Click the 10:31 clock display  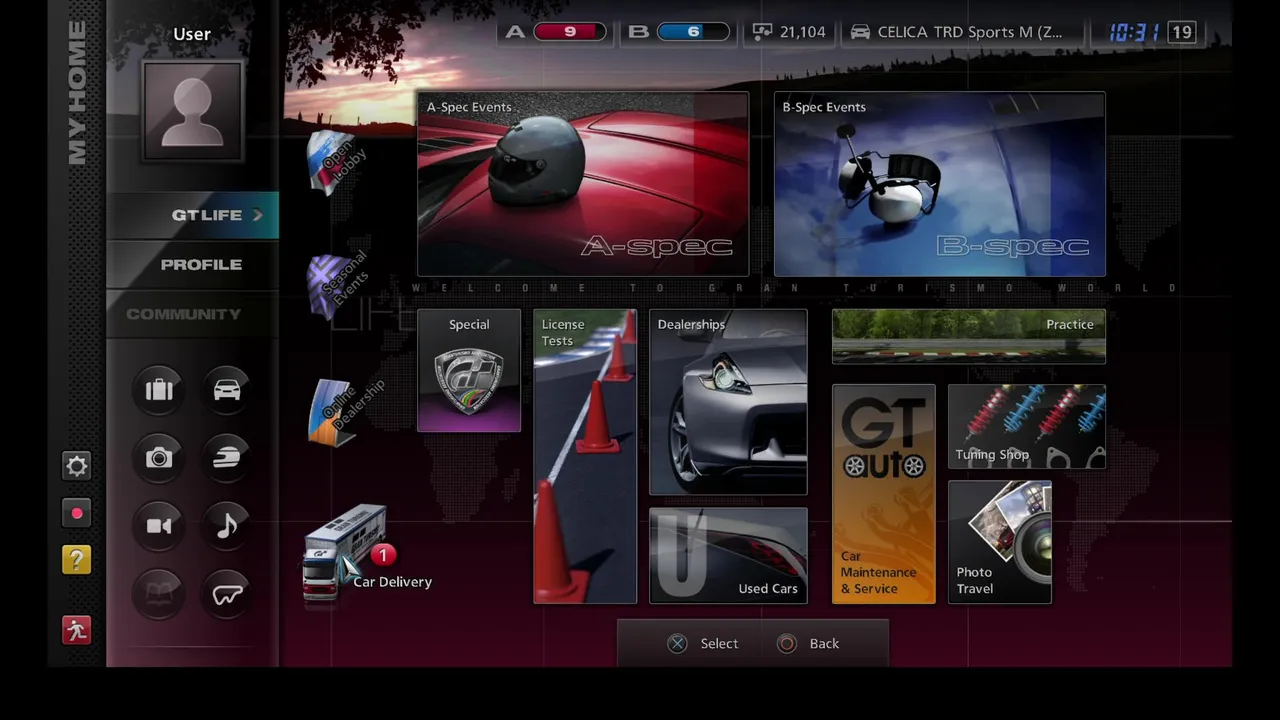coord(1133,32)
